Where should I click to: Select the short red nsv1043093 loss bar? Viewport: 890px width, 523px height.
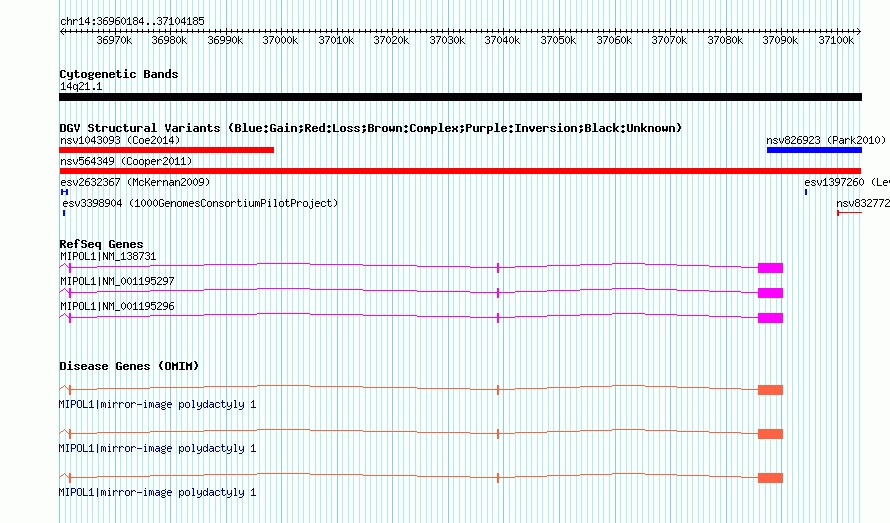[166, 150]
